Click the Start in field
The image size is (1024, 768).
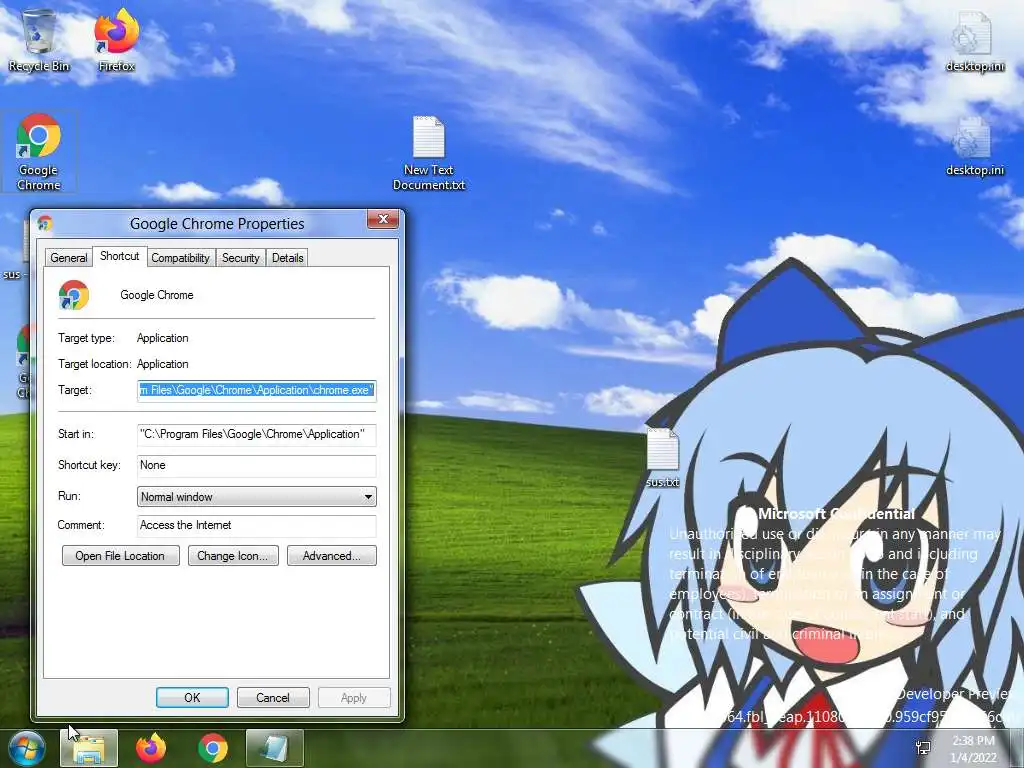coord(257,434)
